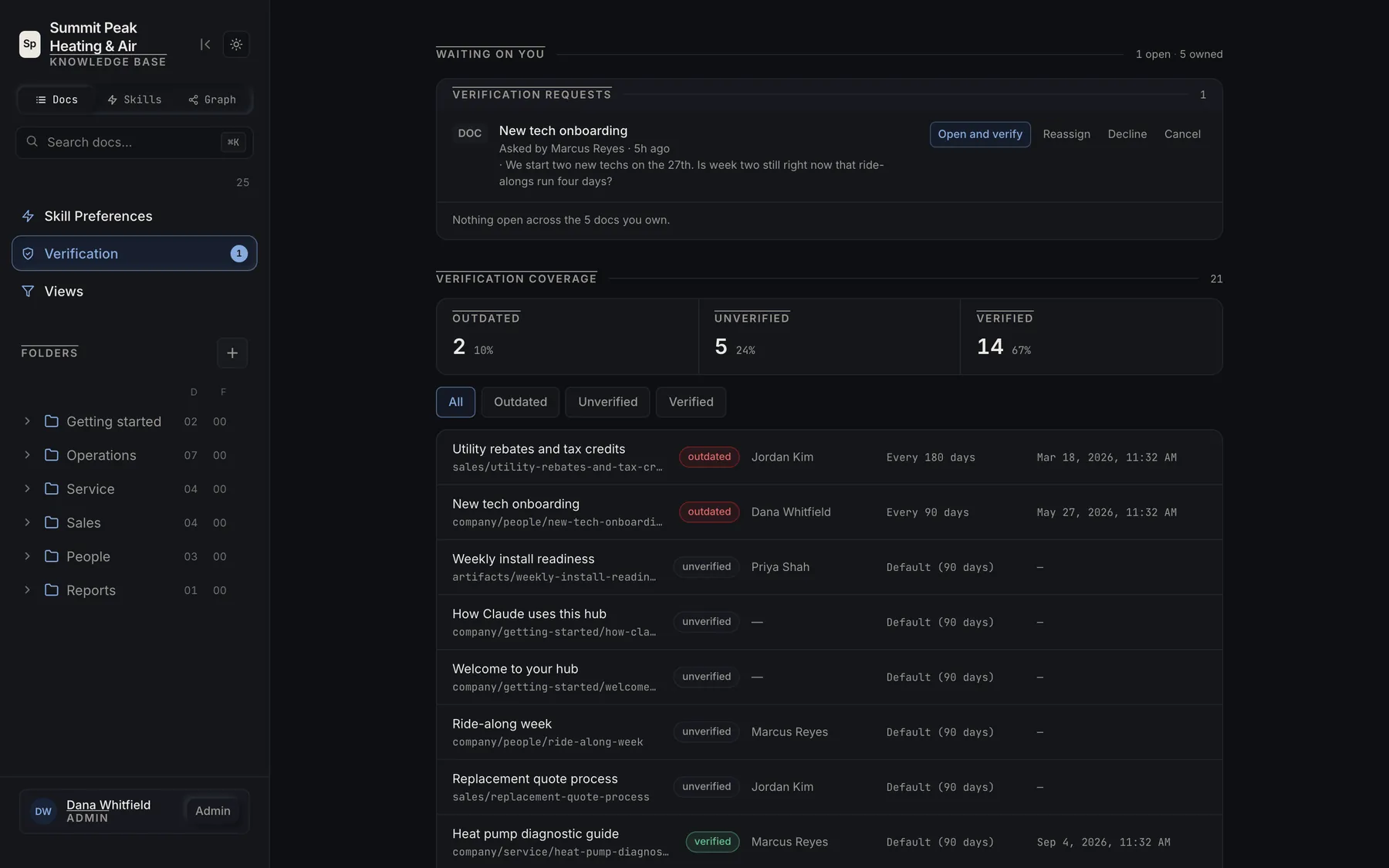The image size is (1389, 868).
Task: Open Views in the sidebar
Action: click(x=134, y=291)
